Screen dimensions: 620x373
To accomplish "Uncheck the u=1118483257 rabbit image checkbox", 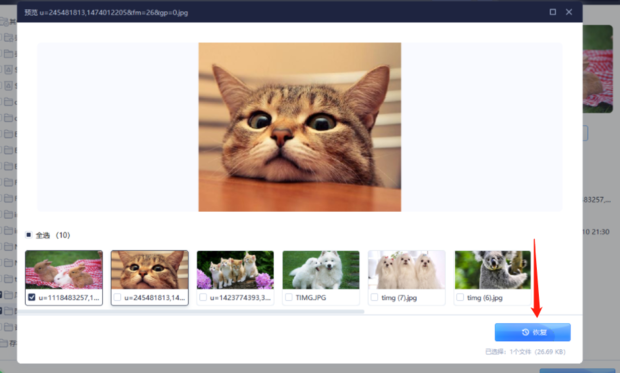I will [32, 297].
